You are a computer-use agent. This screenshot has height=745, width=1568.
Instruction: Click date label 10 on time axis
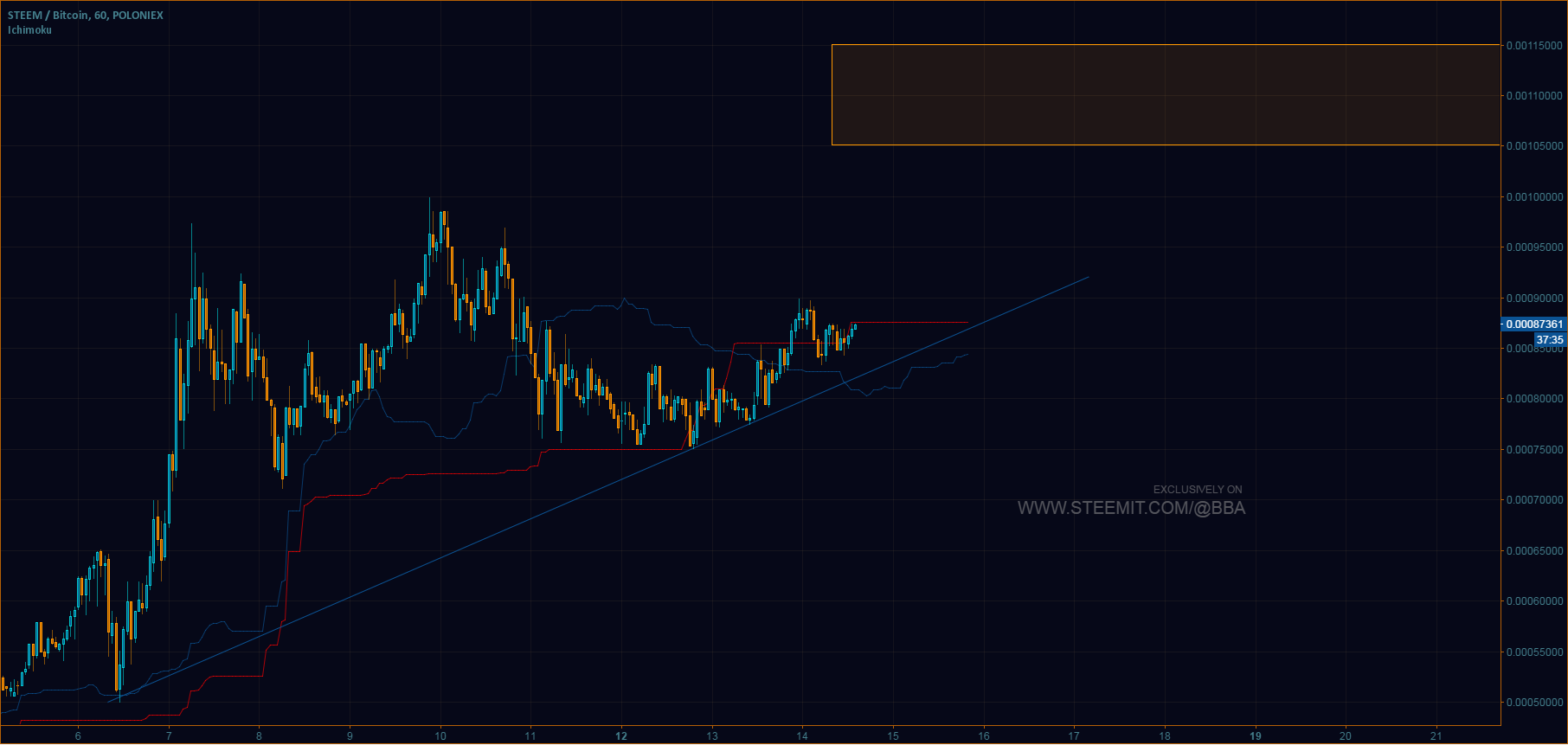[440, 736]
